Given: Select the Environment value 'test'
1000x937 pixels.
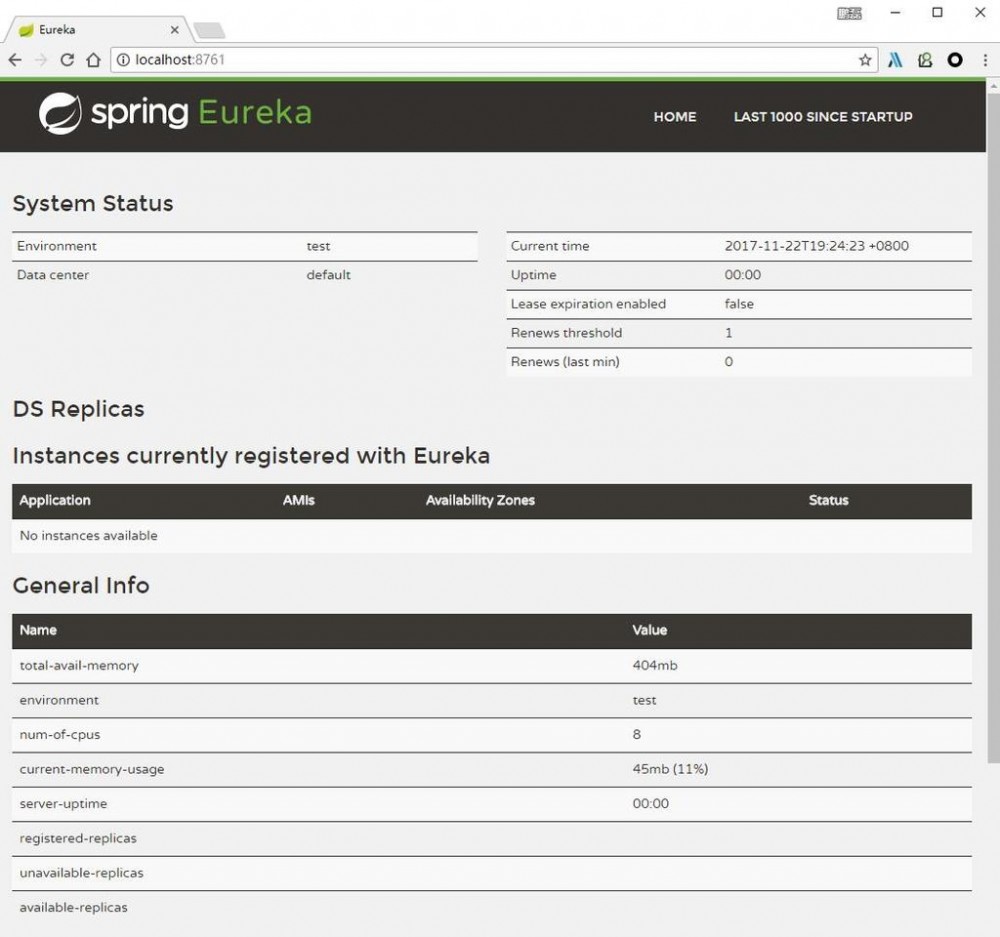Looking at the screenshot, I should [x=318, y=246].
